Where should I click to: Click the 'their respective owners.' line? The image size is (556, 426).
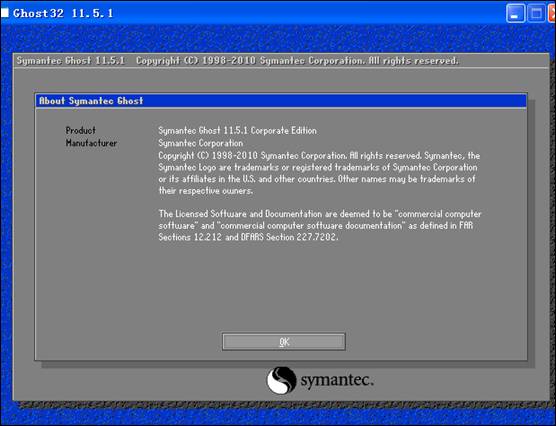coord(206,191)
